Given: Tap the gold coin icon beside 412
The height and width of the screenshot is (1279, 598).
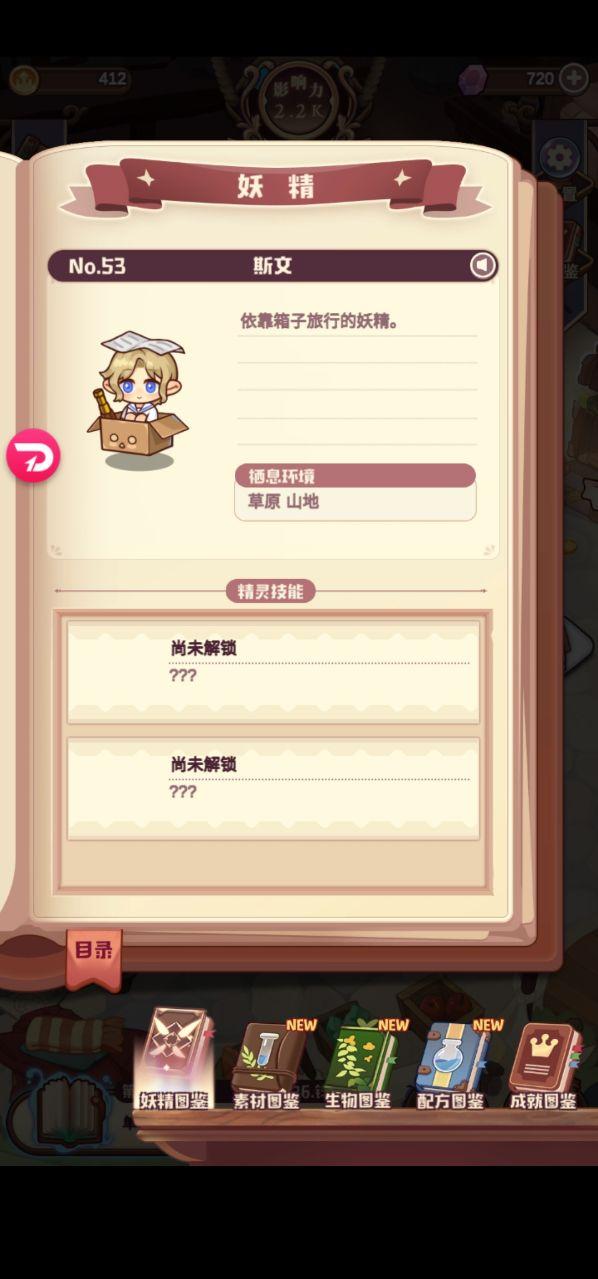Looking at the screenshot, I should pyautogui.click(x=24, y=79).
